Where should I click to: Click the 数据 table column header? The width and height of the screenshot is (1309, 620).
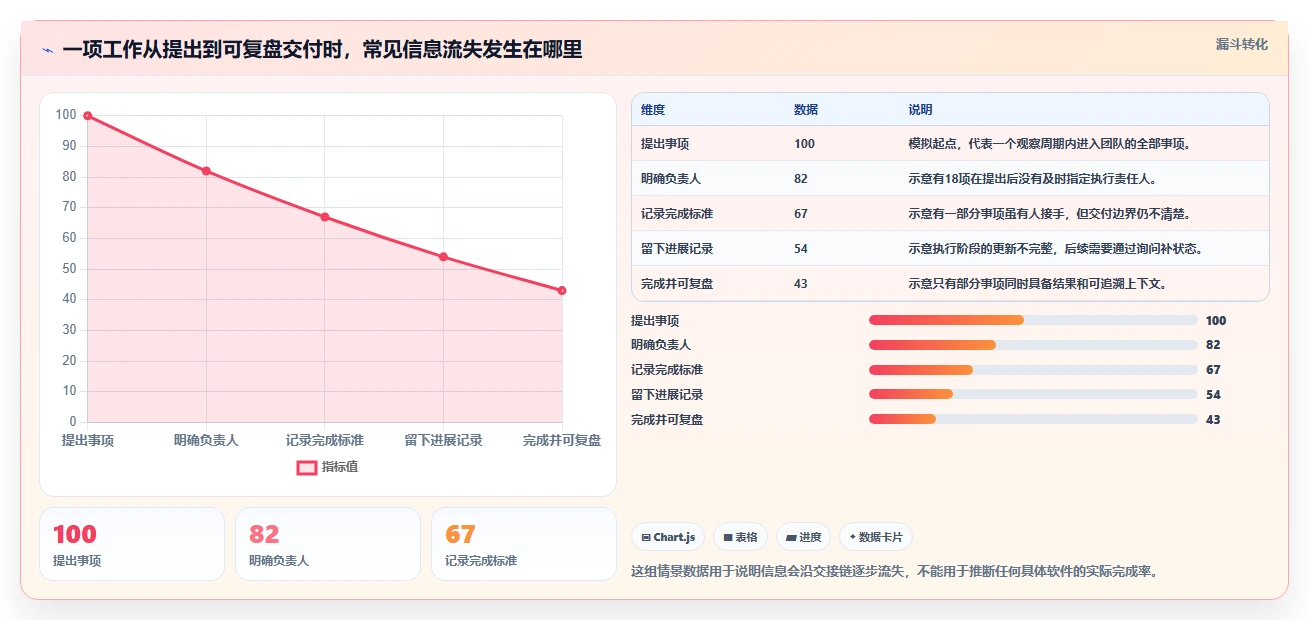806,110
